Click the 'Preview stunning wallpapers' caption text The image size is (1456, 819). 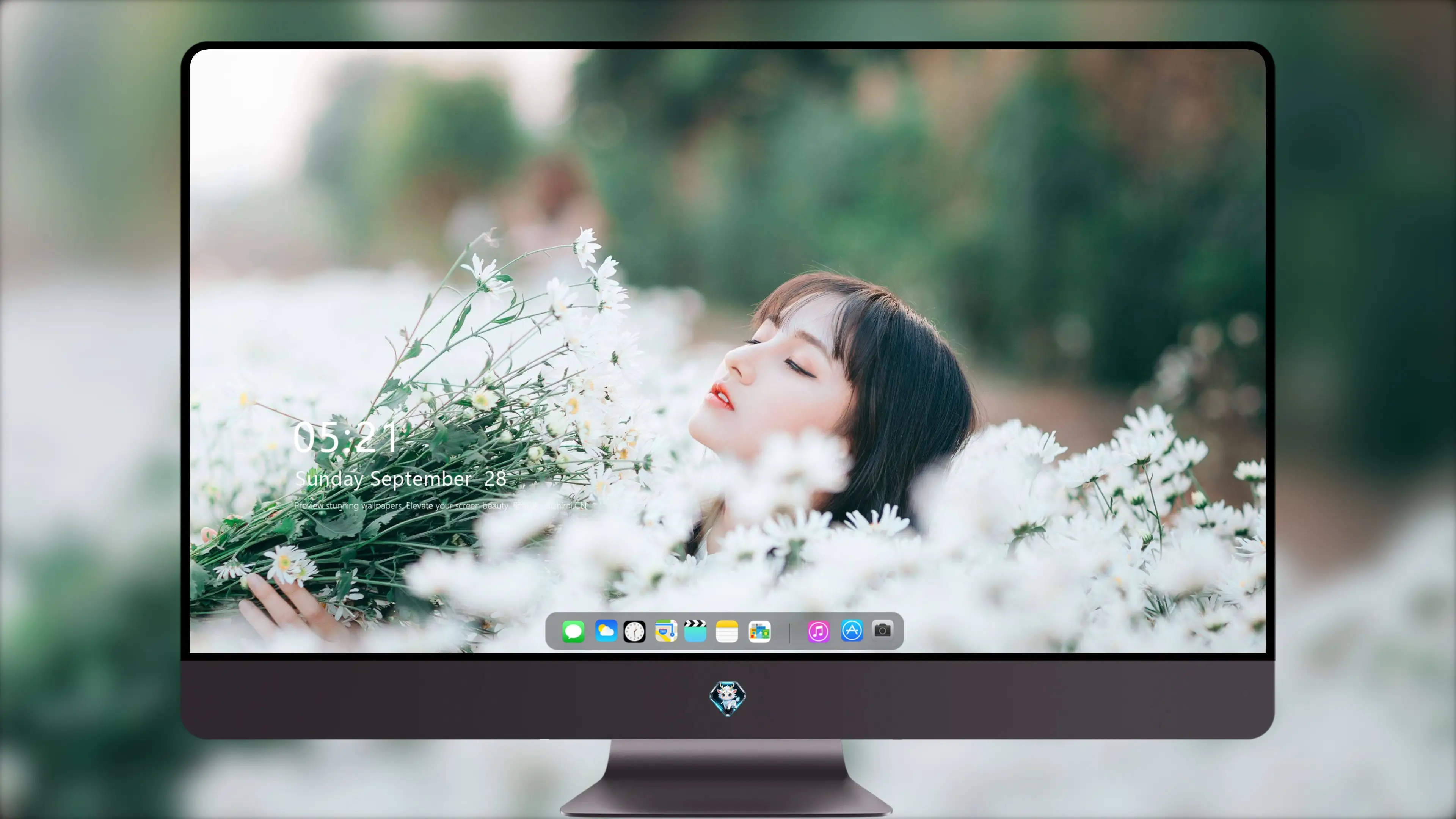pyautogui.click(x=441, y=506)
